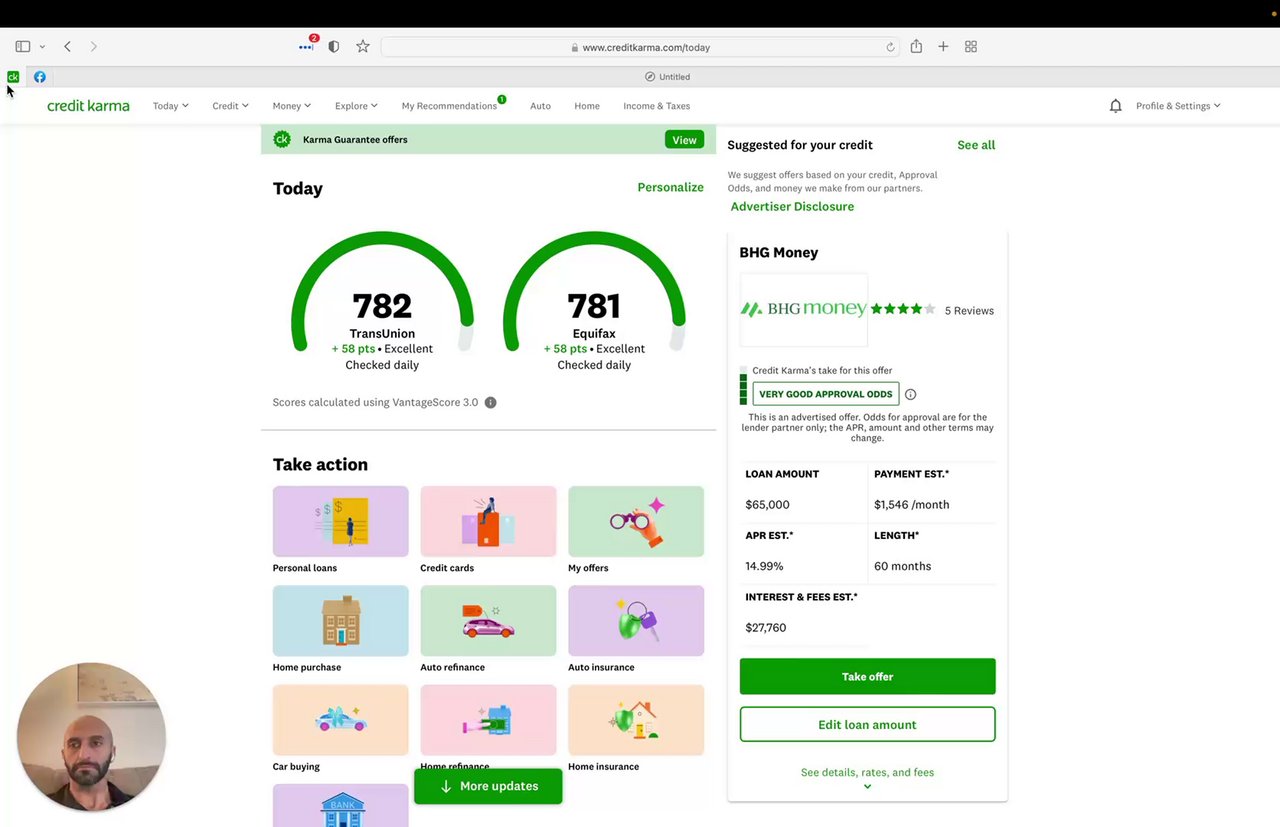
Task: Click the $65,000 loan amount value
Action: 767,505
